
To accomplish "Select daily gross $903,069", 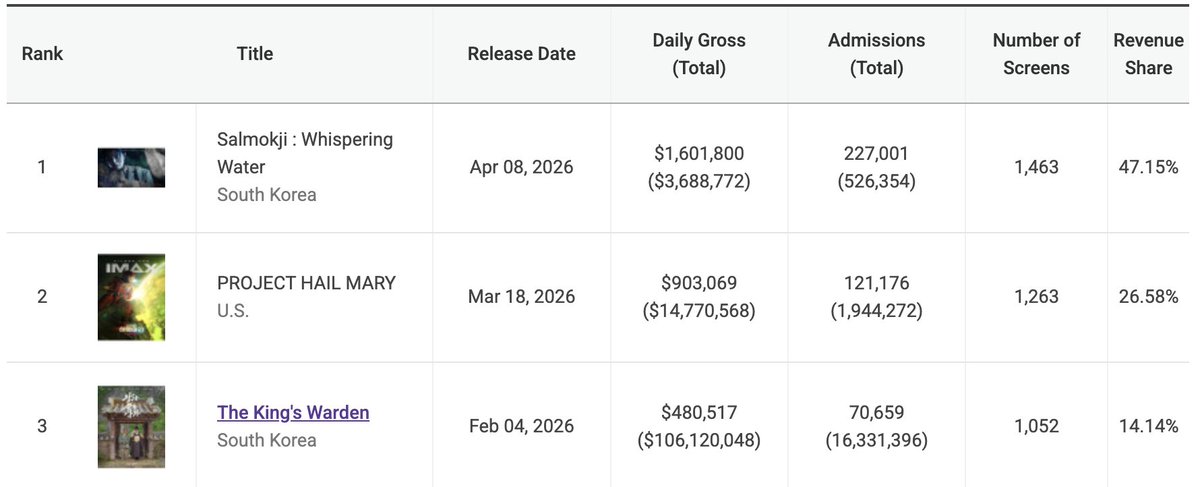I will [x=699, y=283].
